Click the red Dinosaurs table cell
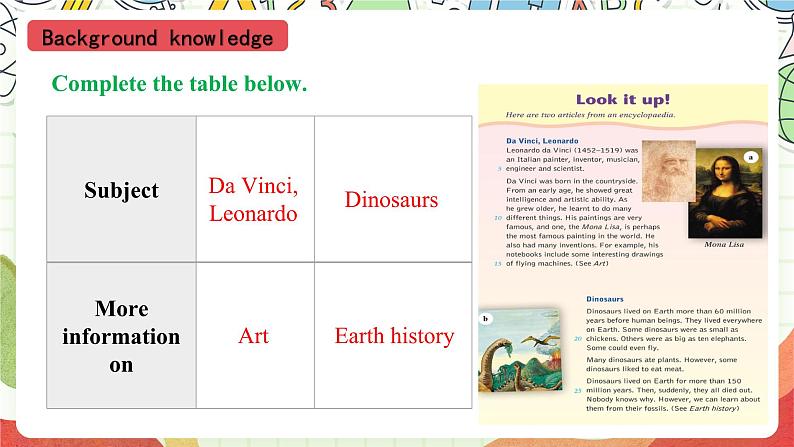The height and width of the screenshot is (447, 794). pos(391,199)
